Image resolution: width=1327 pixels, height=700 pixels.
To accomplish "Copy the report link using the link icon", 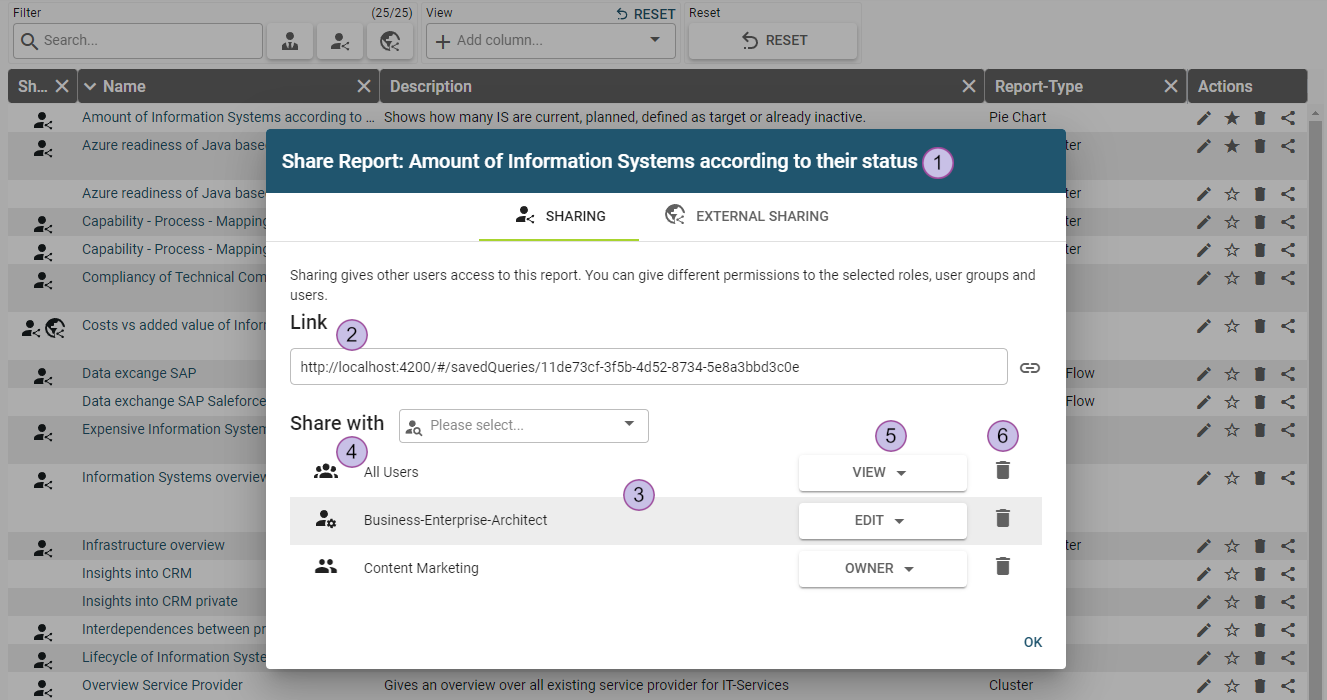I will [1029, 368].
